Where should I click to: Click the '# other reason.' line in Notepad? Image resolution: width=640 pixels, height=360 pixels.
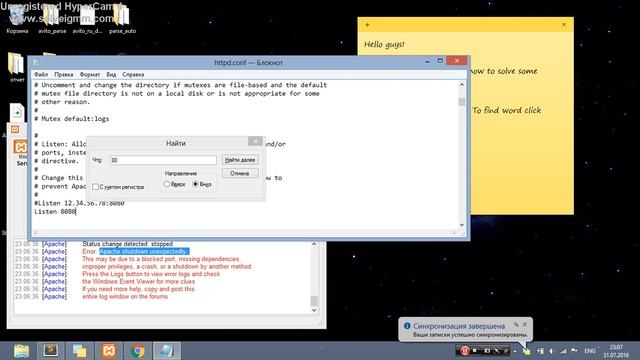(62, 102)
